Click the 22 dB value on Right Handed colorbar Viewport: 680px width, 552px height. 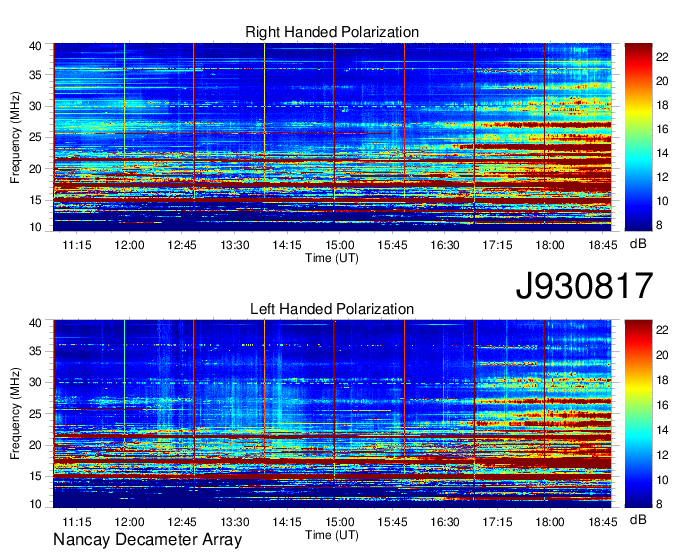pos(662,57)
